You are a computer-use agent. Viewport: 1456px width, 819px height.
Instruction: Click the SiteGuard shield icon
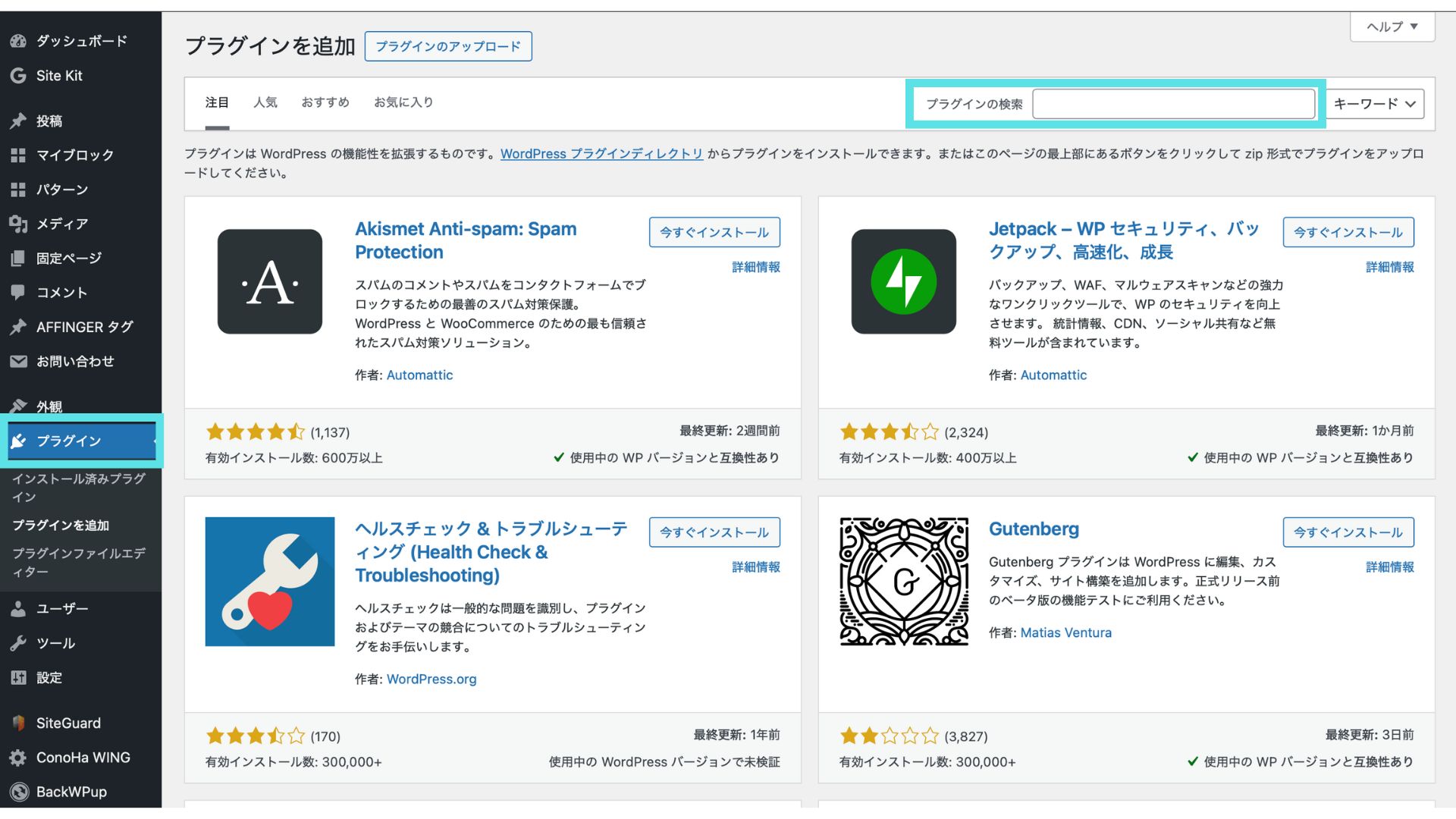(18, 723)
